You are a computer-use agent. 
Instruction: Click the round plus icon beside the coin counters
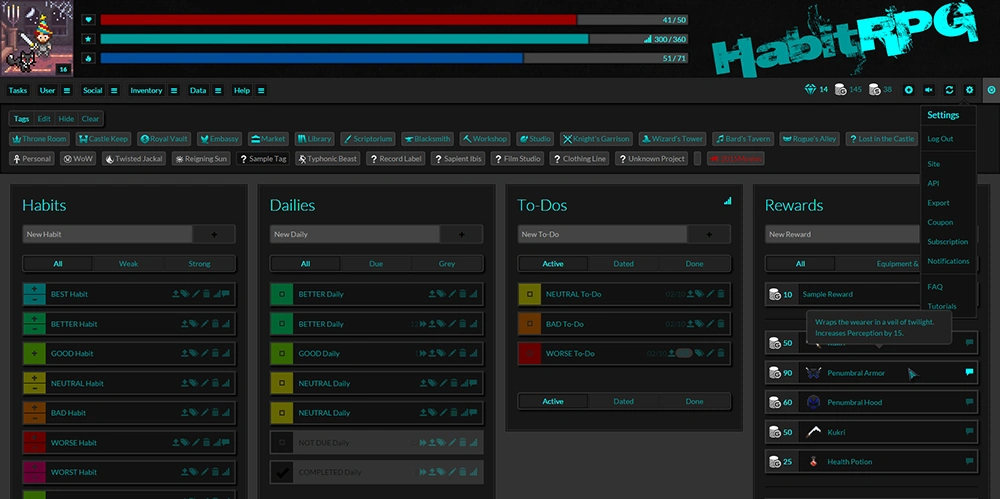[909, 91]
